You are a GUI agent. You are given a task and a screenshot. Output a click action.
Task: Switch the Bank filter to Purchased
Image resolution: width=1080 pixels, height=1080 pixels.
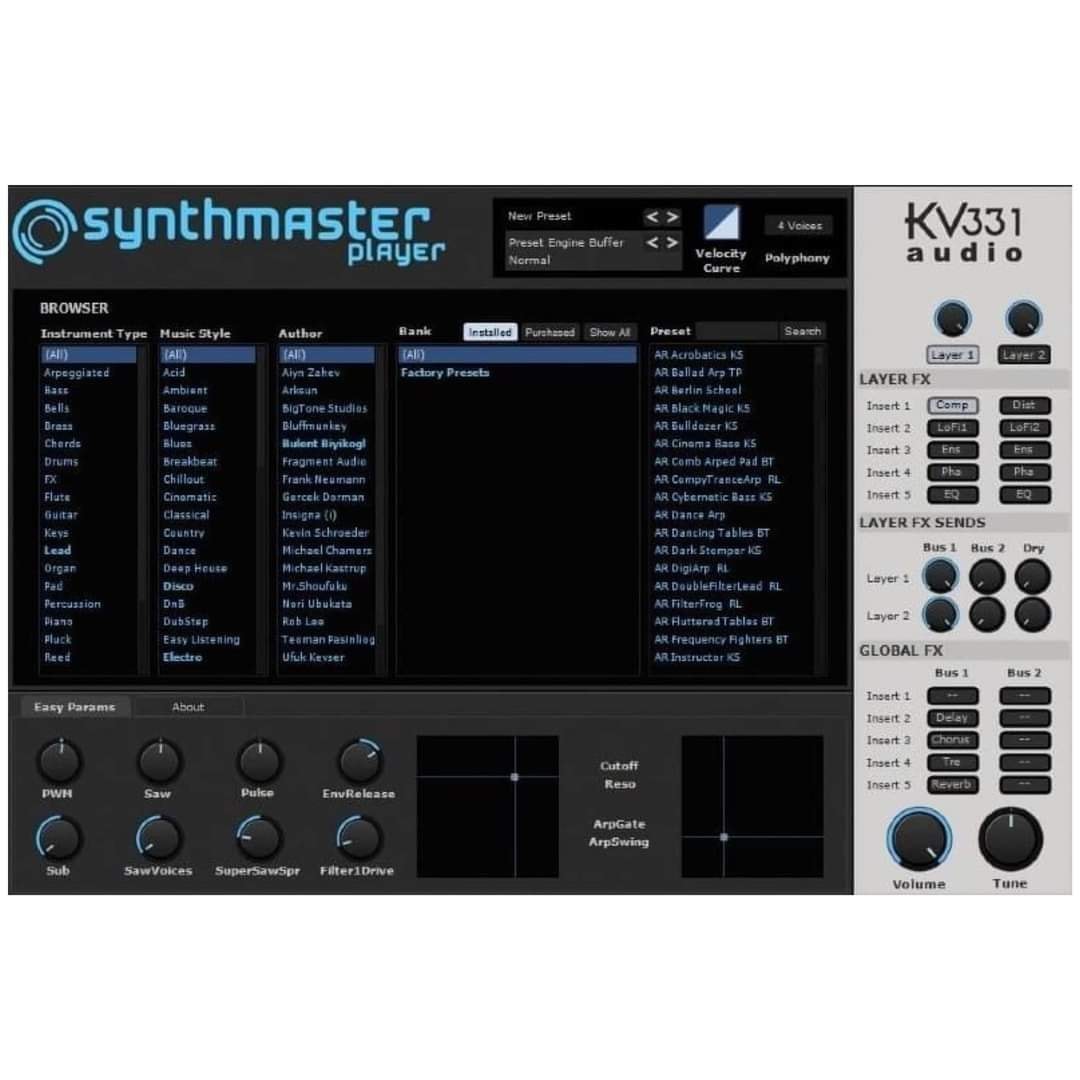click(549, 331)
